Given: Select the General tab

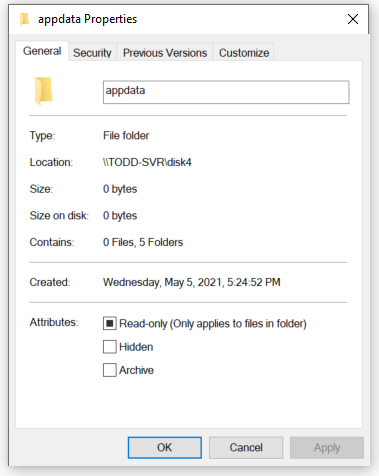Looking at the screenshot, I should click(42, 51).
